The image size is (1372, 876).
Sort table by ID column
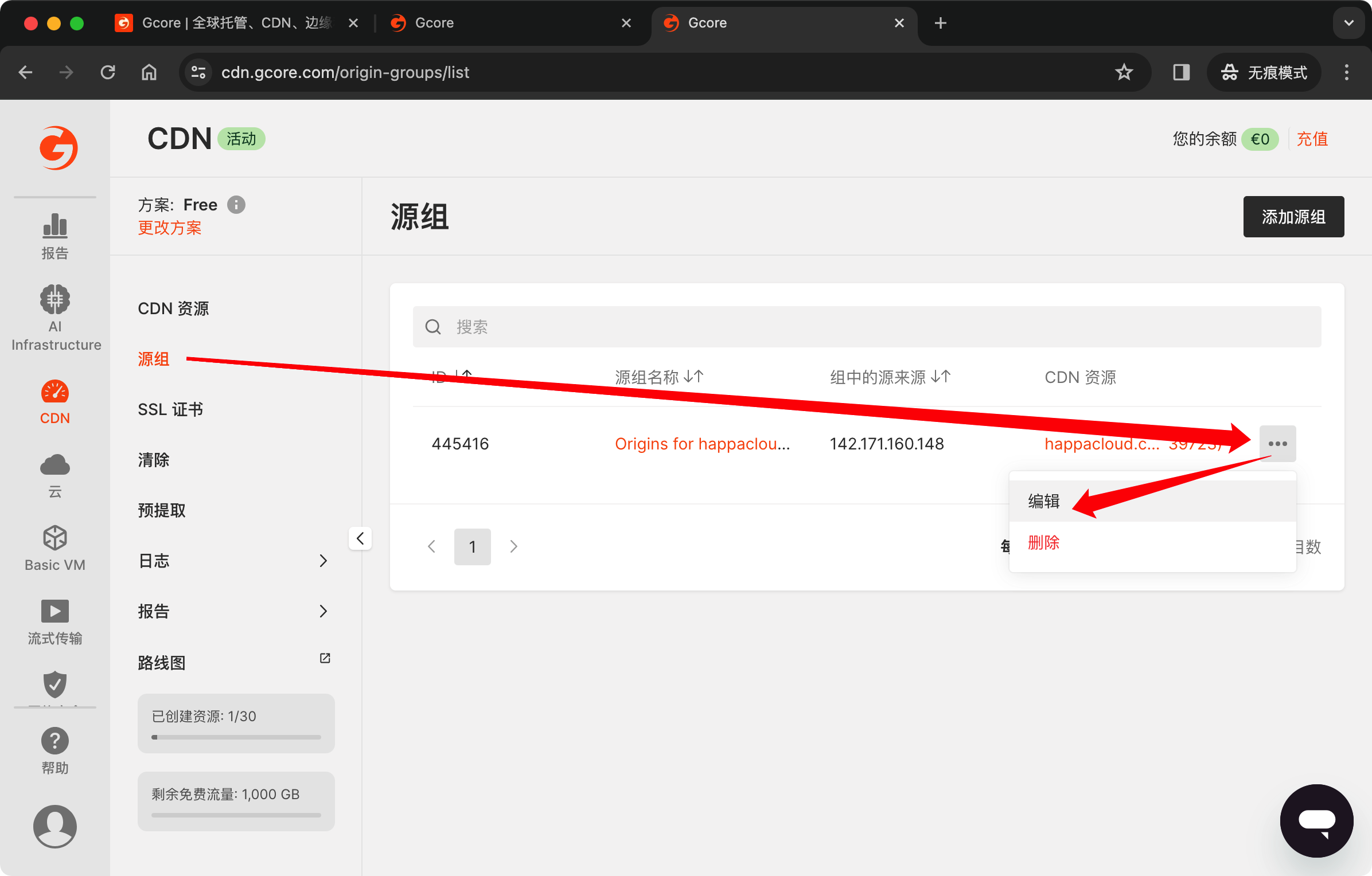(463, 377)
